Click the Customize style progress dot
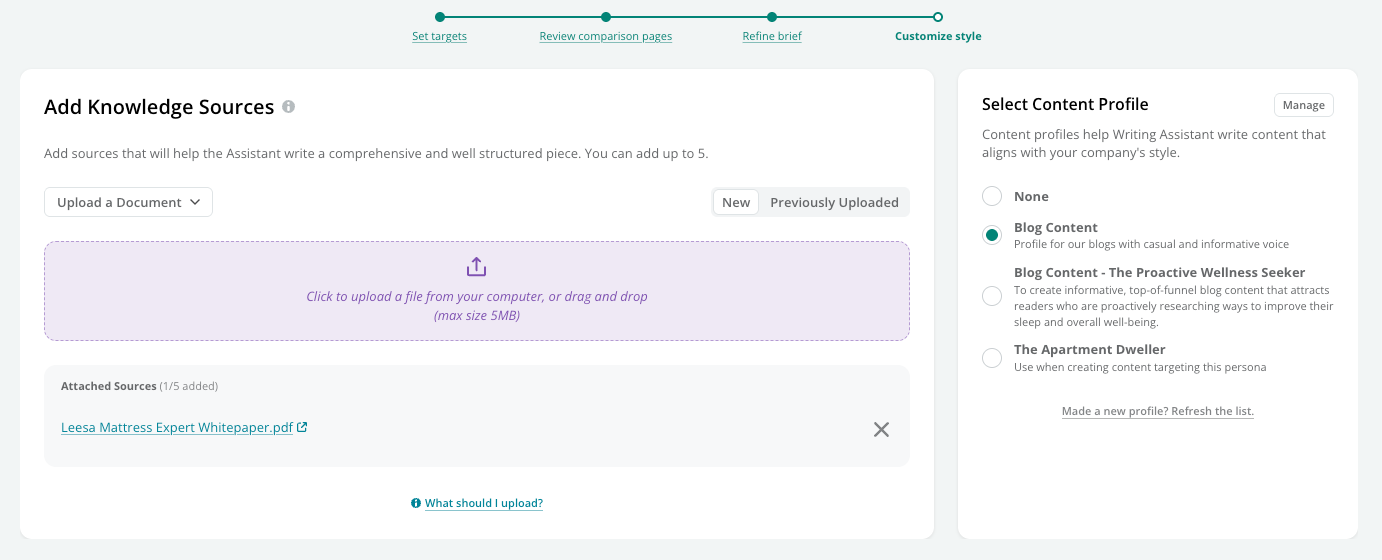Viewport: 1382px width, 560px height. click(938, 16)
